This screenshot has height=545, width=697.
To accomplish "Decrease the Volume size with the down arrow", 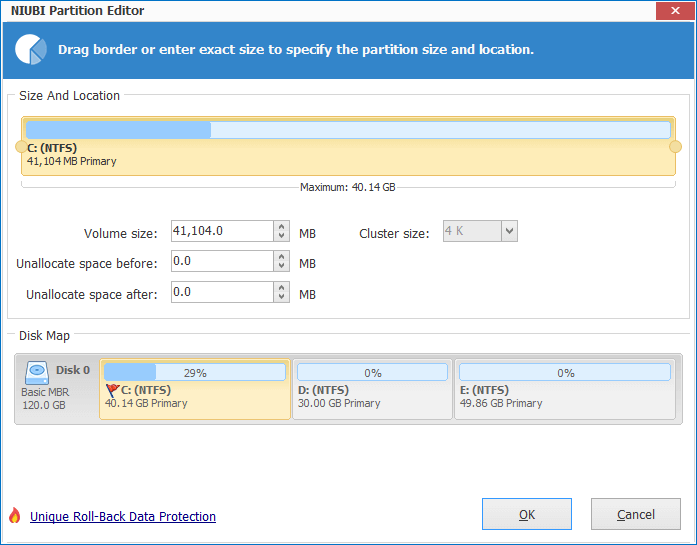I will pos(281,236).
